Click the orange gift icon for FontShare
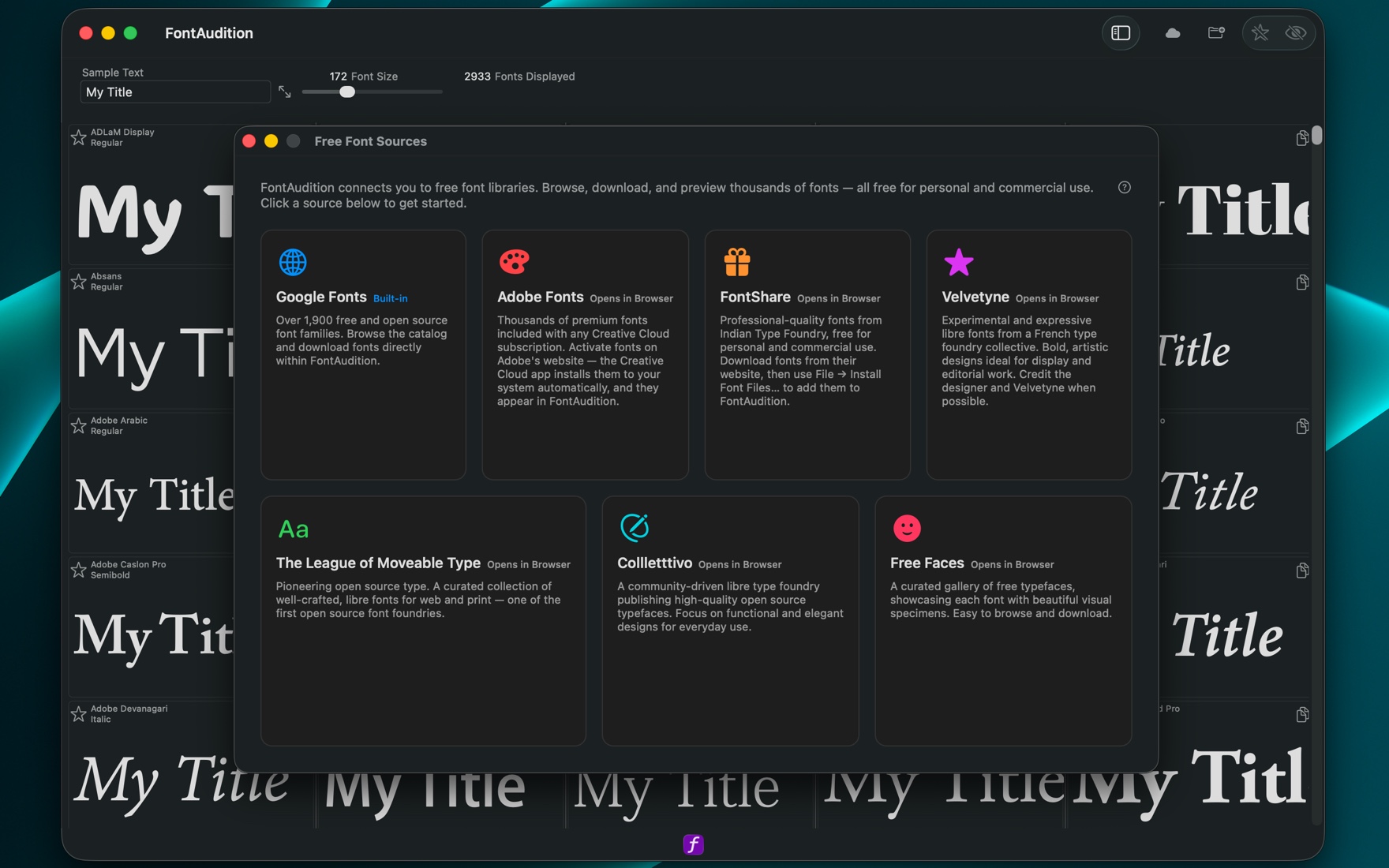The width and height of the screenshot is (1389, 868). click(x=737, y=262)
